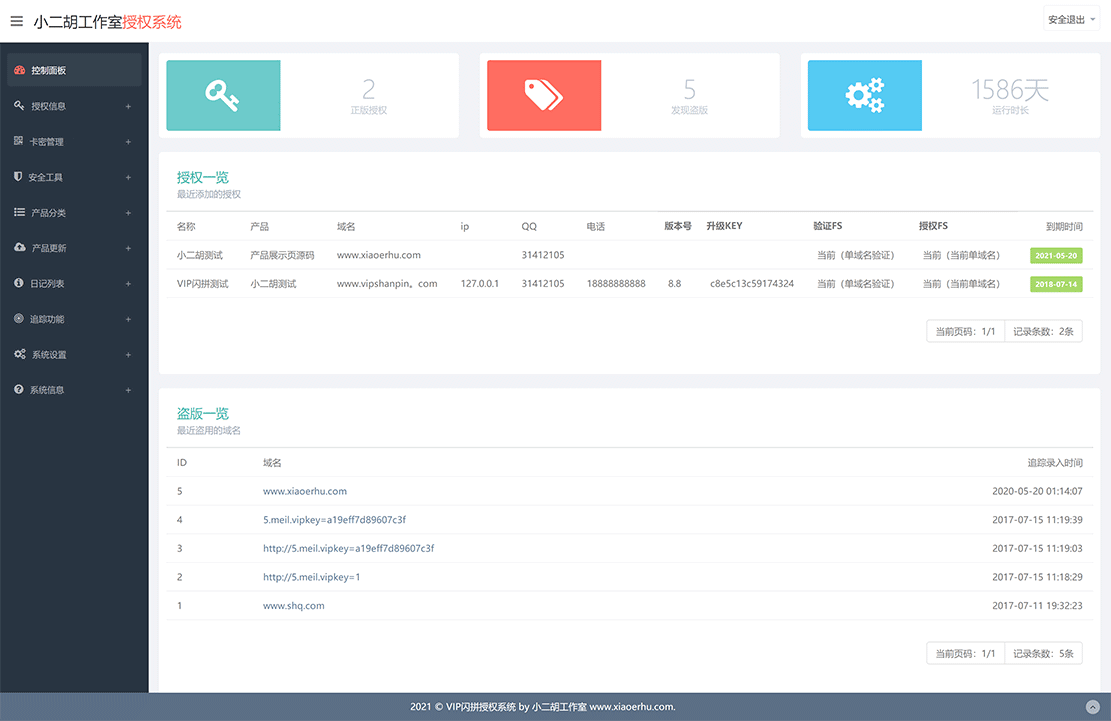Image resolution: width=1111 pixels, height=721 pixels.
Task: Expand the 卡密管理 plus toggle
Action: click(128, 142)
